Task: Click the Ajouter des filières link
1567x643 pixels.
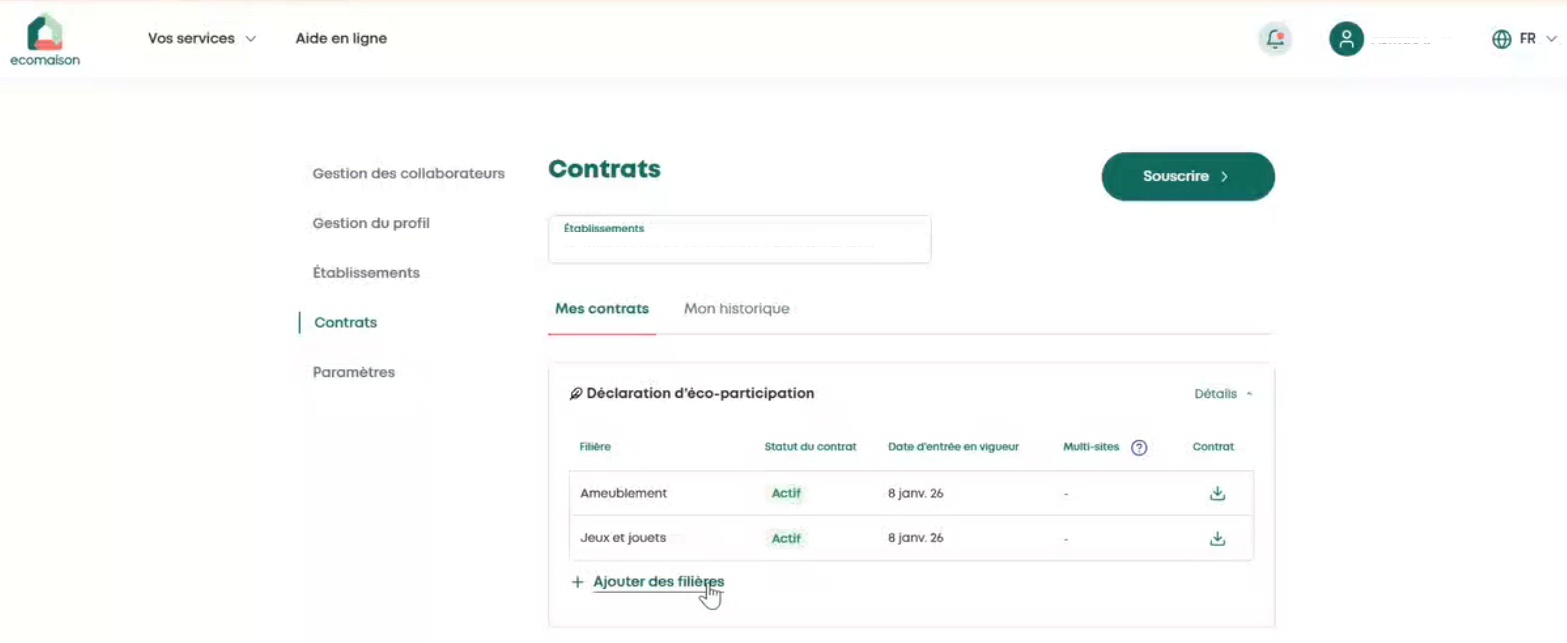Action: point(658,582)
